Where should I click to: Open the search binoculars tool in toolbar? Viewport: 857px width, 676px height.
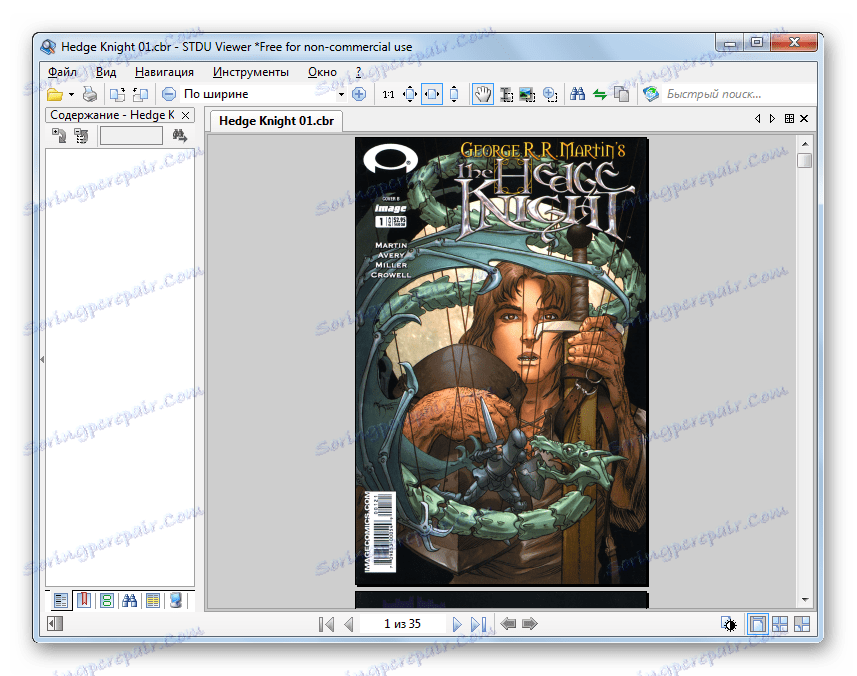point(577,94)
